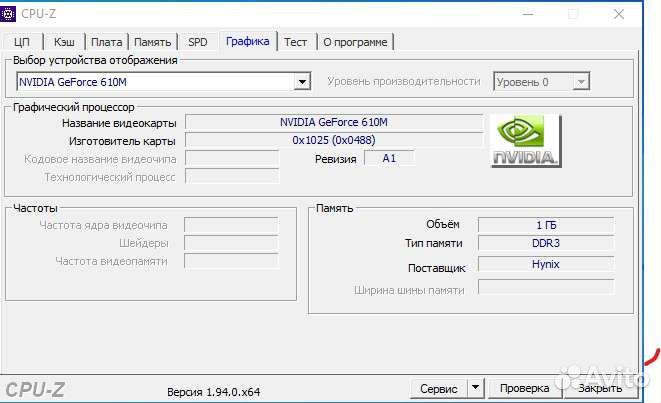Select the Графика tab
661x403 pixels.
tap(247, 41)
